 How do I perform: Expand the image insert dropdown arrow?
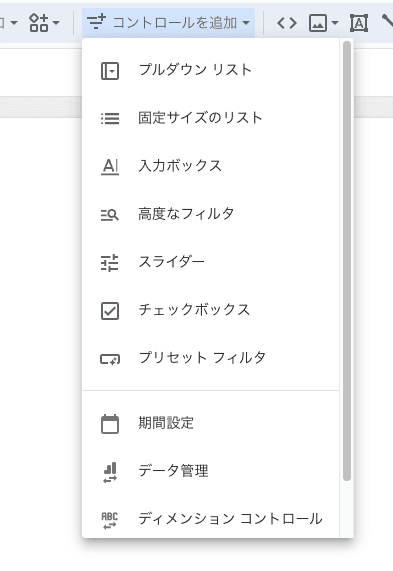pos(335,23)
